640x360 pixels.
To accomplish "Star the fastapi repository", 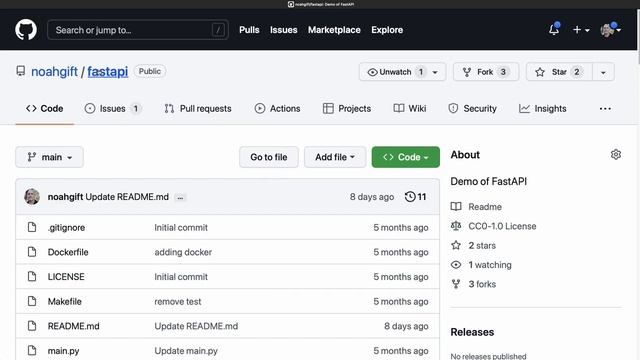I will (x=559, y=72).
